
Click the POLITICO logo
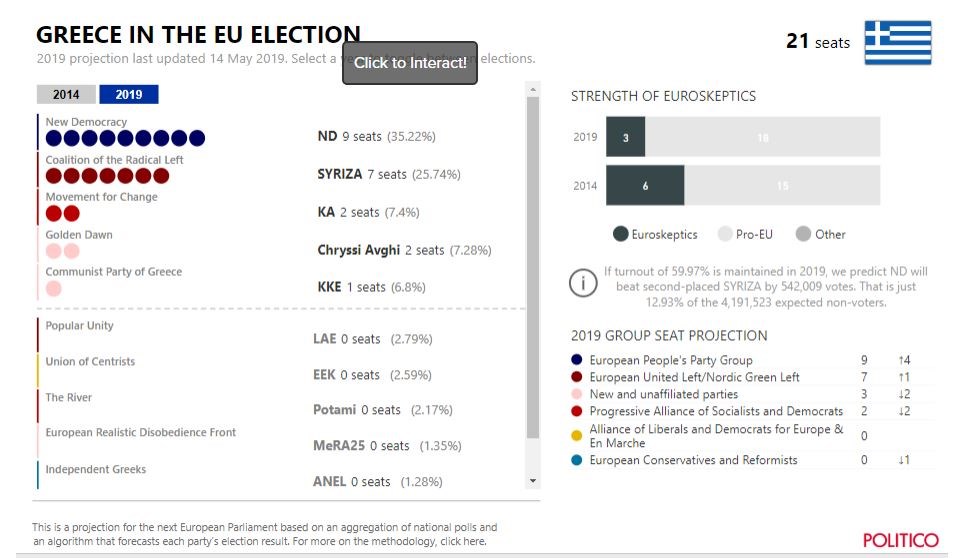[x=900, y=540]
